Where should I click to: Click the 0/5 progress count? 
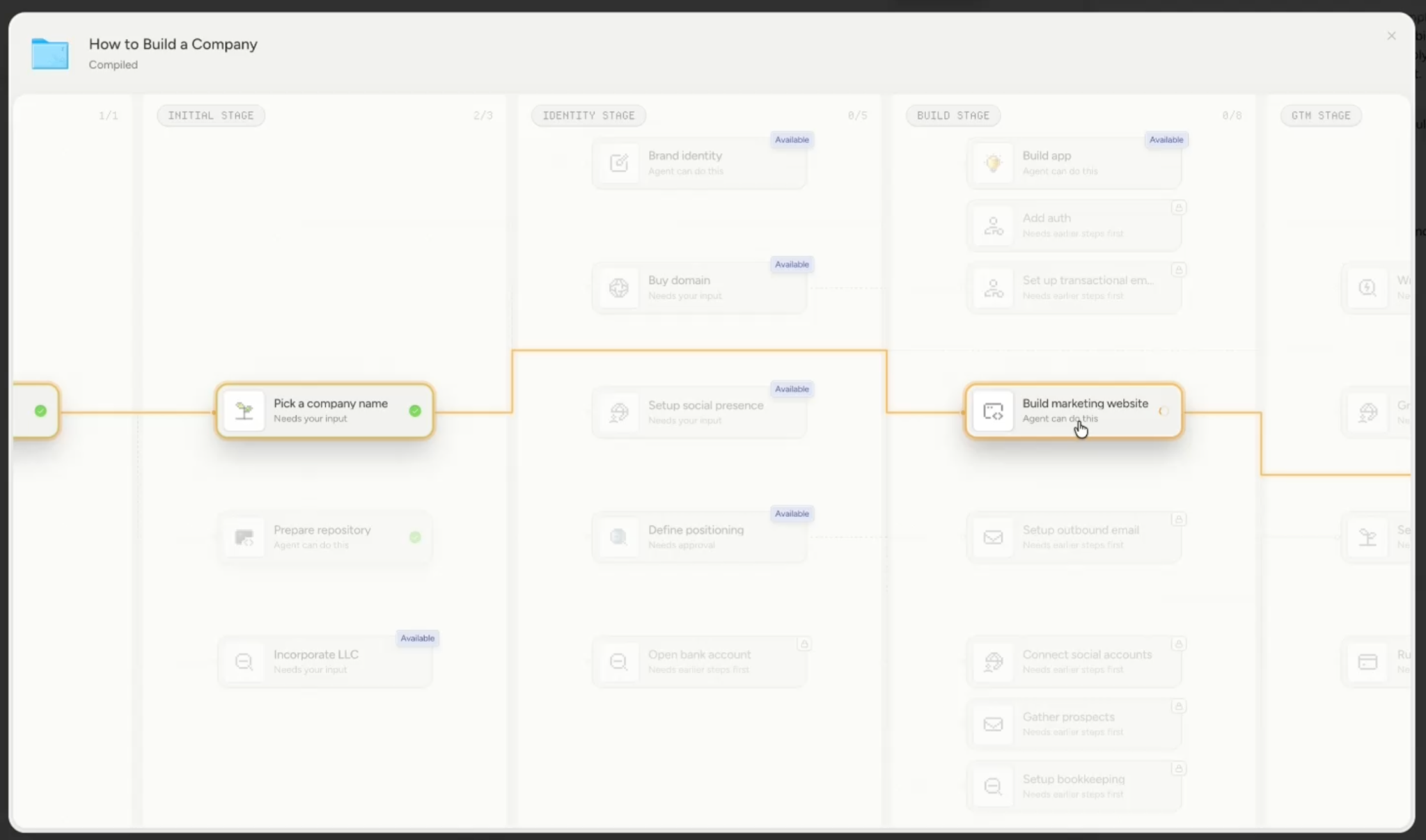point(857,116)
